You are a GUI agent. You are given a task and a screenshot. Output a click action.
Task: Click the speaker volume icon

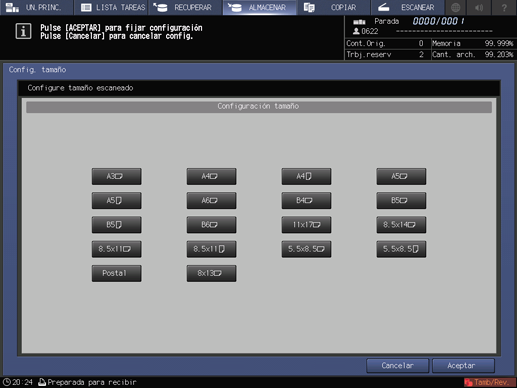pyautogui.click(x=479, y=7)
